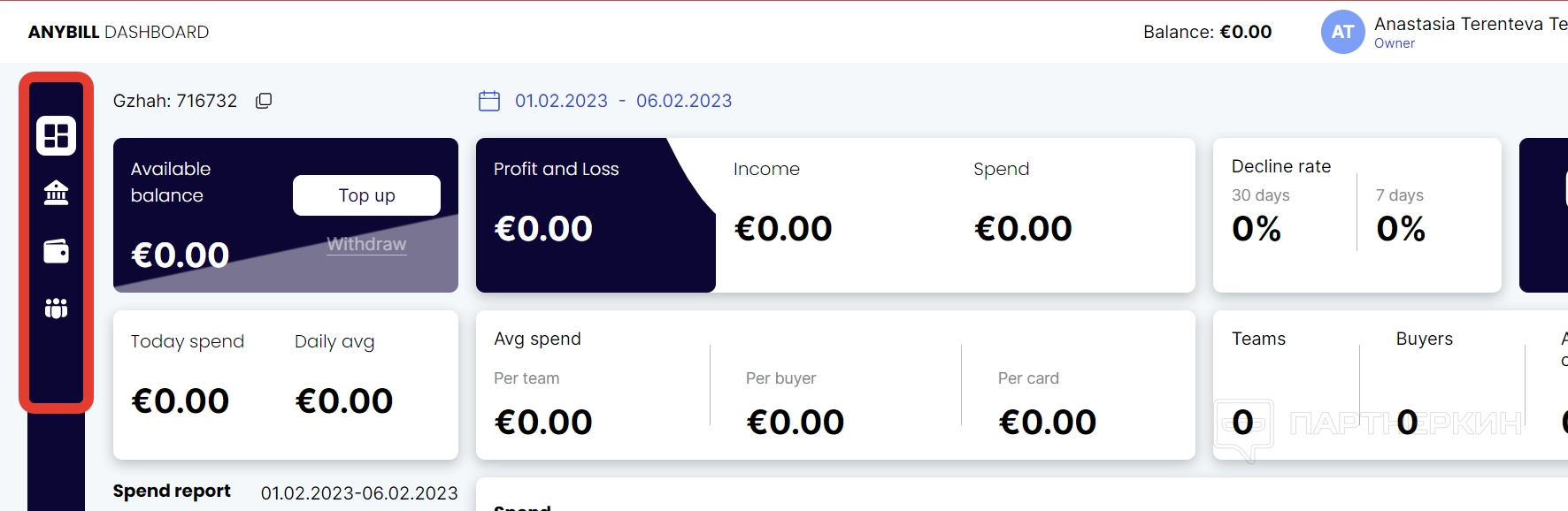This screenshot has height=511, width=1568.
Task: Click the Income value
Action: click(783, 229)
